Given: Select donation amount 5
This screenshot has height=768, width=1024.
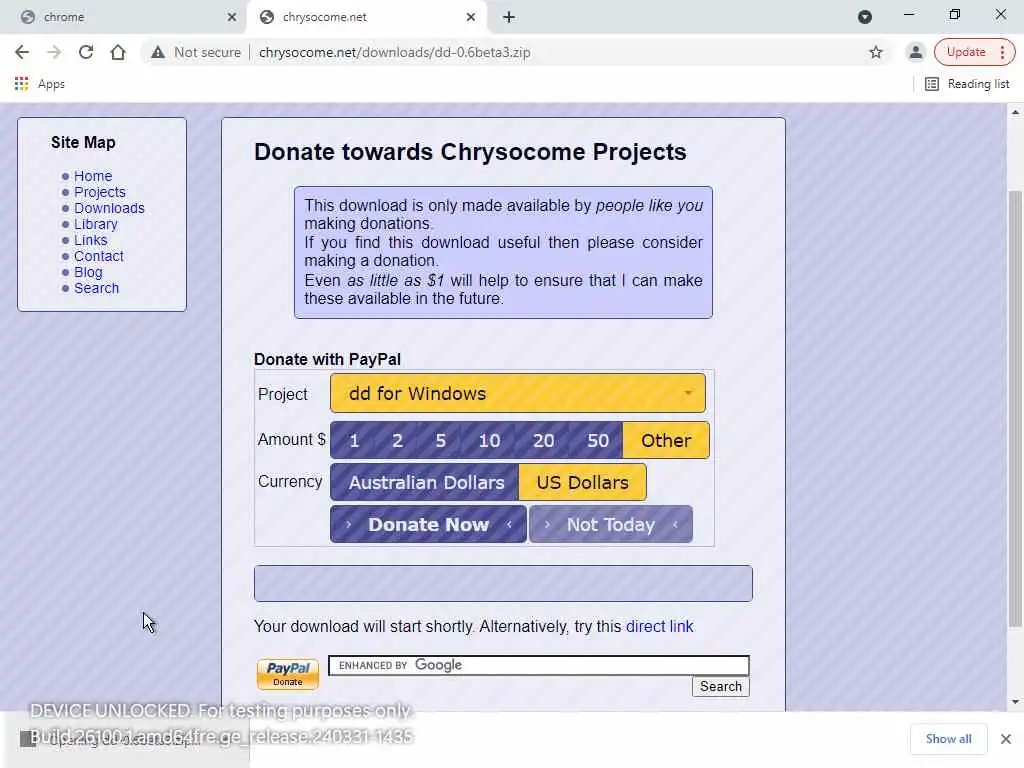Looking at the screenshot, I should 440,440.
